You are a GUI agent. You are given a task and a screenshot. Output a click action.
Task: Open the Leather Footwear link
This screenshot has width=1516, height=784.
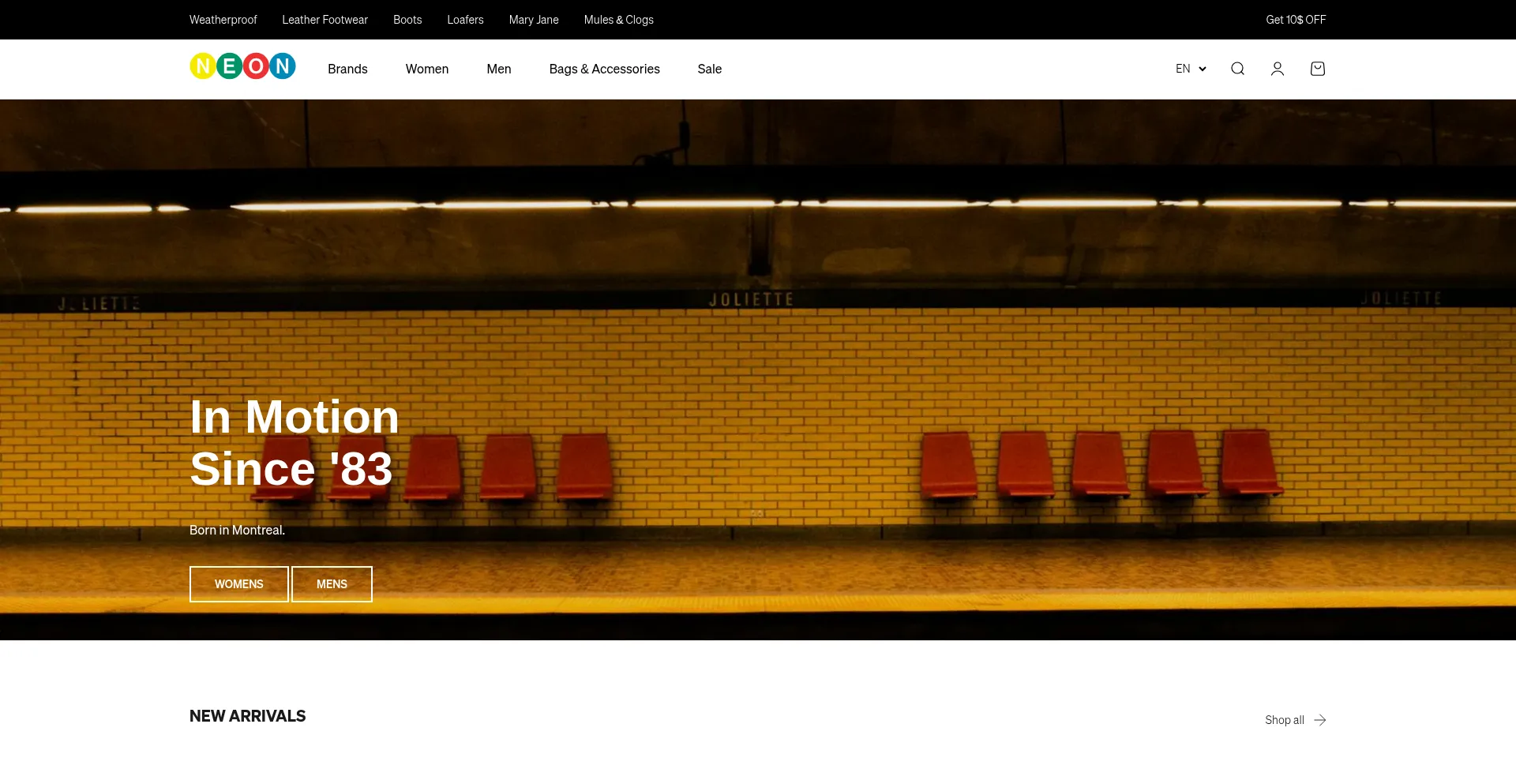325,20
